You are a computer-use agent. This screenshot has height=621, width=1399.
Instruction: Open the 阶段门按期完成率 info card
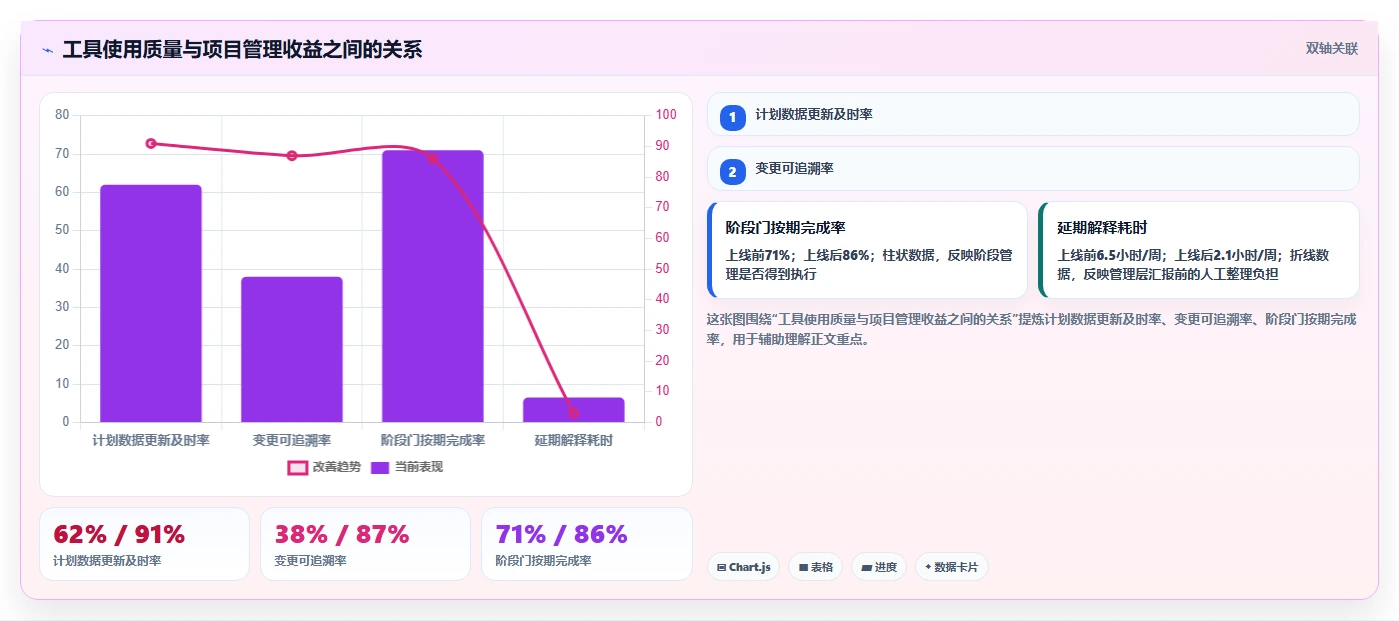(867, 250)
